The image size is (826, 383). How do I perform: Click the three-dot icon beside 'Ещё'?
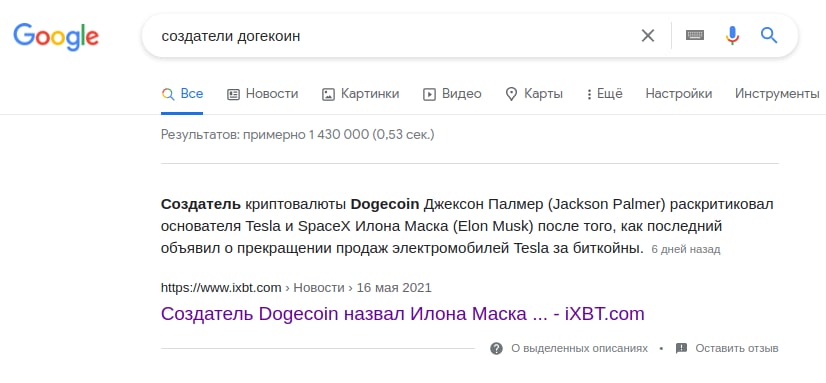pos(589,94)
